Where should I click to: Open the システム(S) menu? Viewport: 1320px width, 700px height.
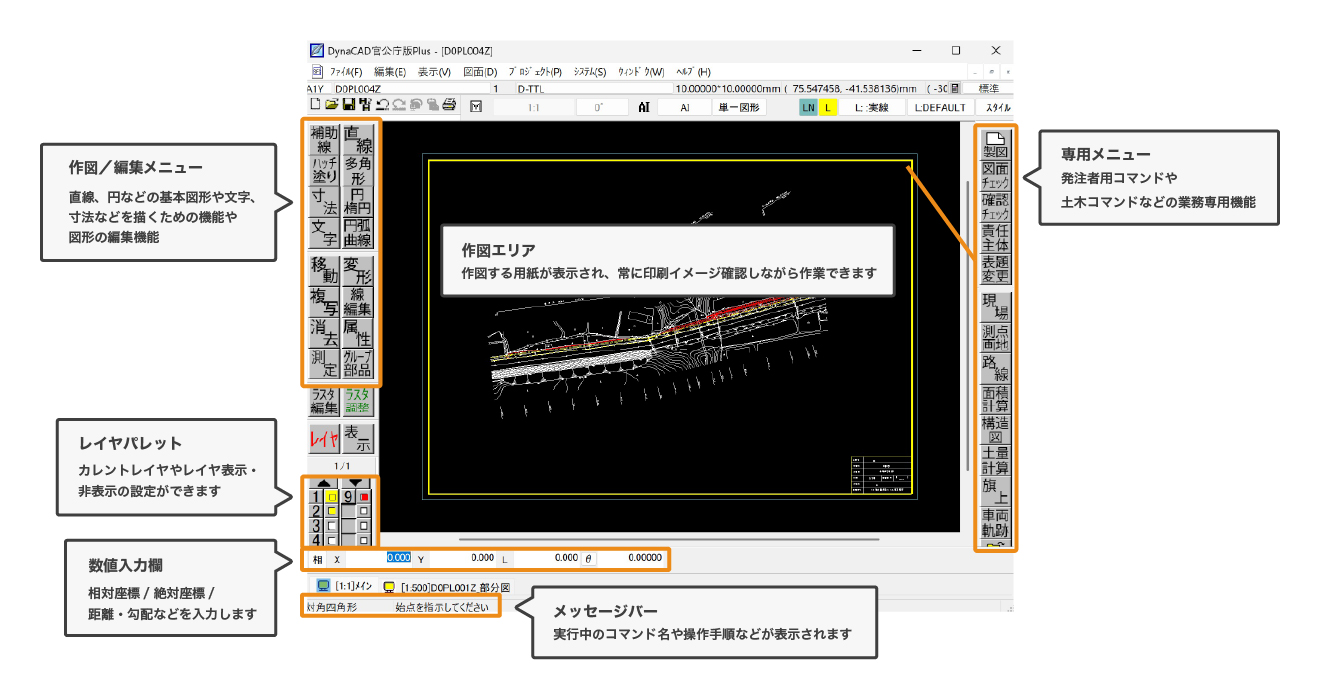590,72
